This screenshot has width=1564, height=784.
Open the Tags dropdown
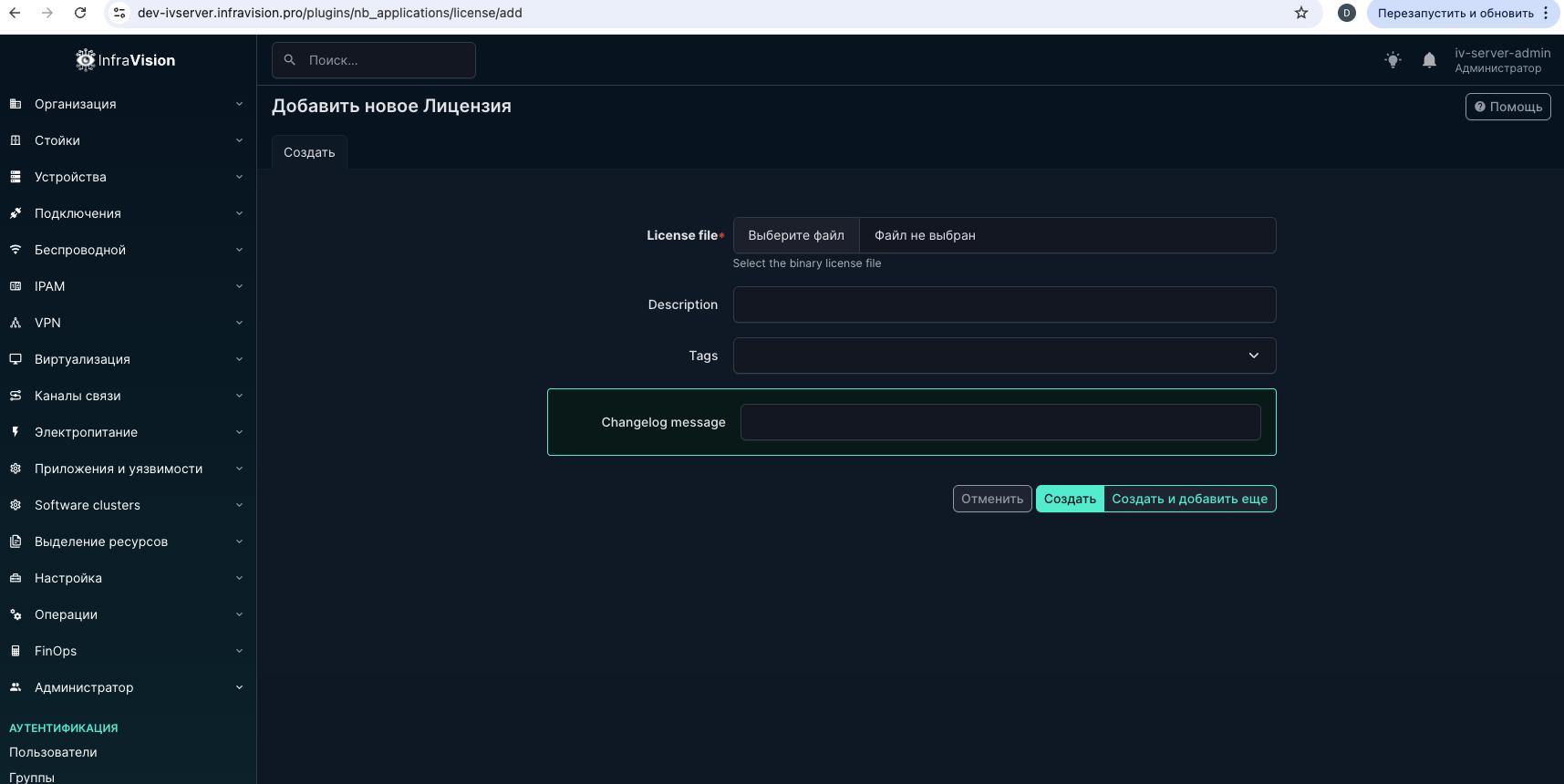tap(1003, 356)
